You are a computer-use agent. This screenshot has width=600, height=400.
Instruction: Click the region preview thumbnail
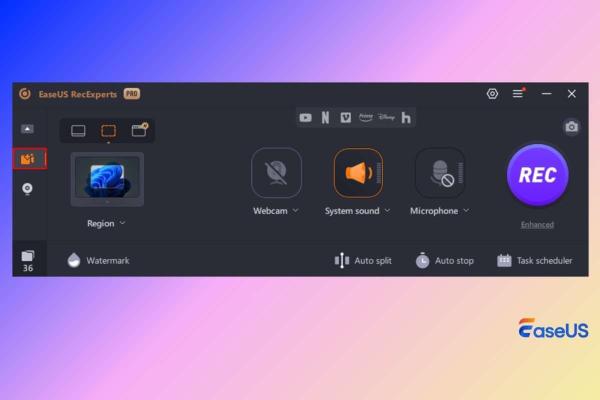107,180
